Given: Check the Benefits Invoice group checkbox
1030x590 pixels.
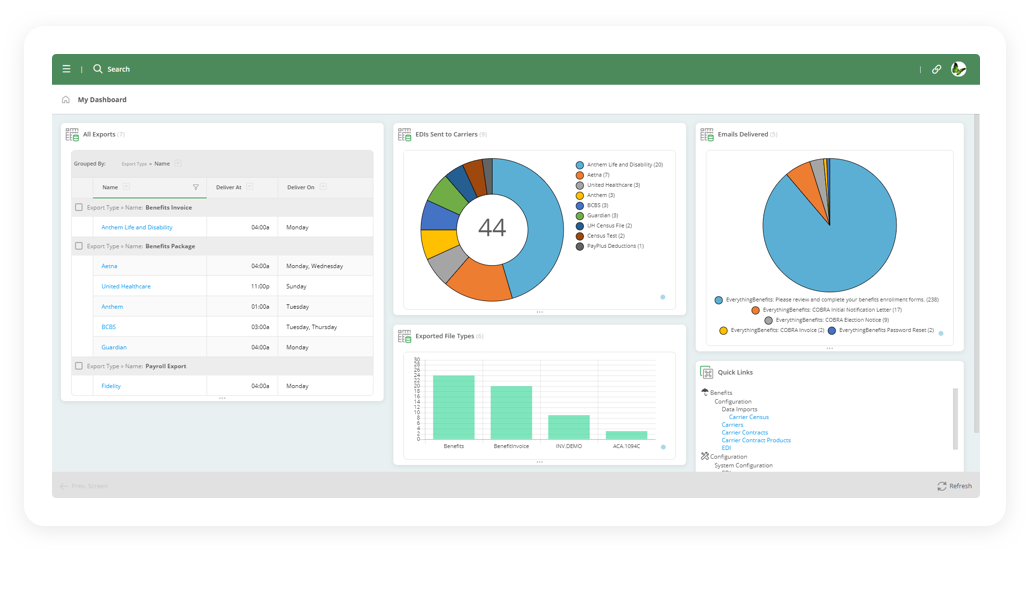Looking at the screenshot, I should (78, 207).
